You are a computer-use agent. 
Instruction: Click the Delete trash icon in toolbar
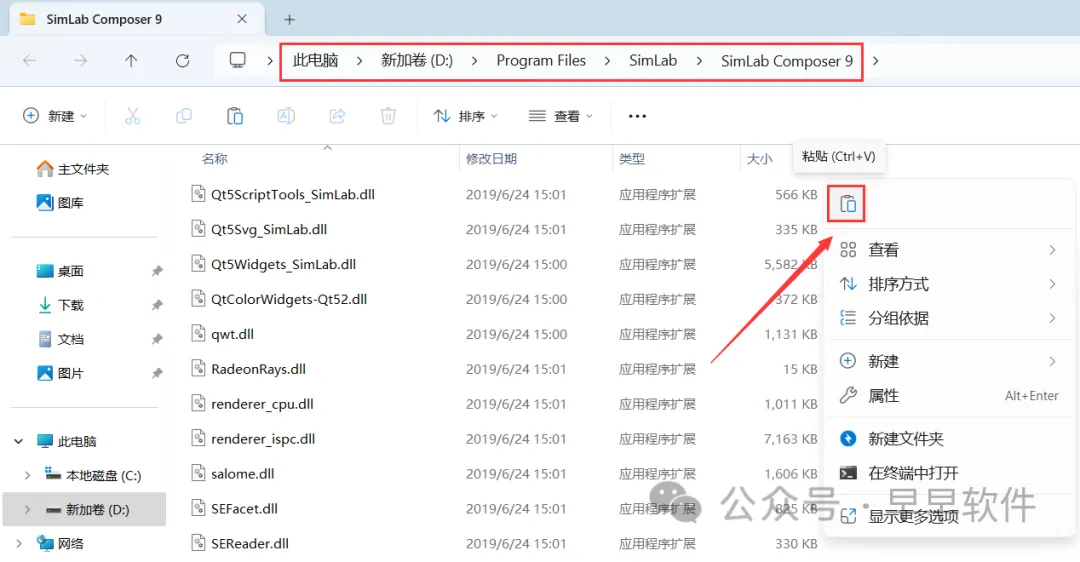388,116
